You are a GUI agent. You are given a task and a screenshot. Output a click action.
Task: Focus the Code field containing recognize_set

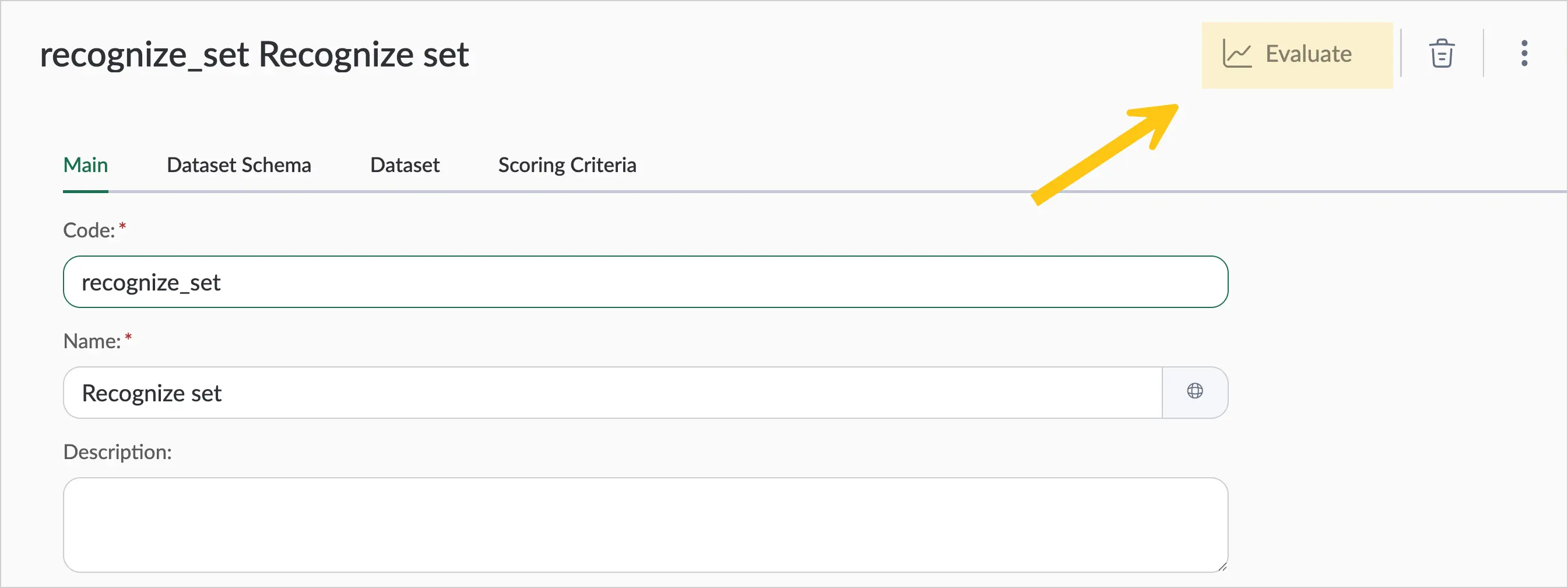645,282
